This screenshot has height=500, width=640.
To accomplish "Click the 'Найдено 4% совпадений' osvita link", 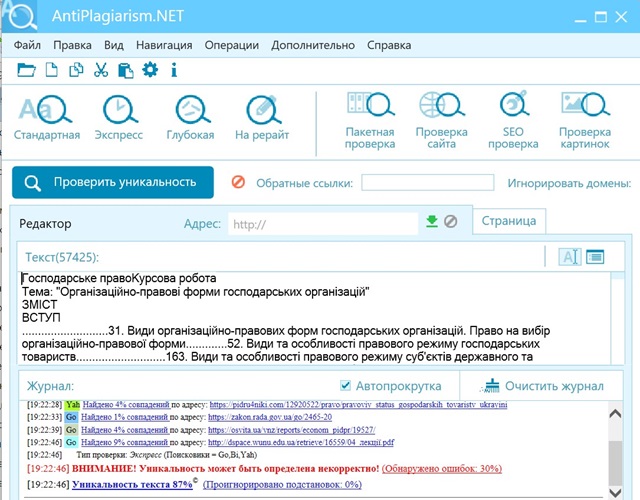I will tap(124, 430).
